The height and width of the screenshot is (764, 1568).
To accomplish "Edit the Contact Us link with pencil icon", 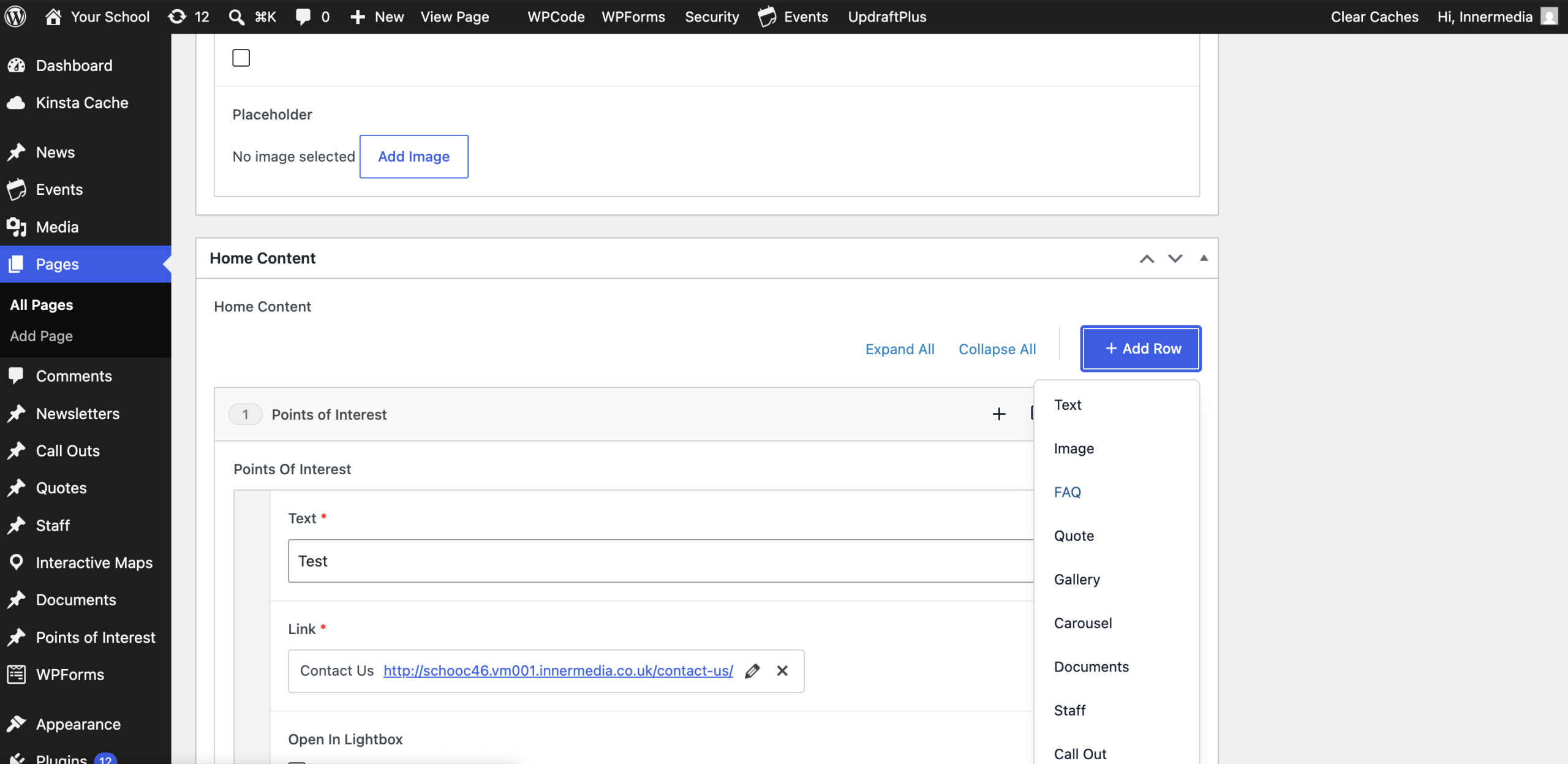I will [752, 671].
